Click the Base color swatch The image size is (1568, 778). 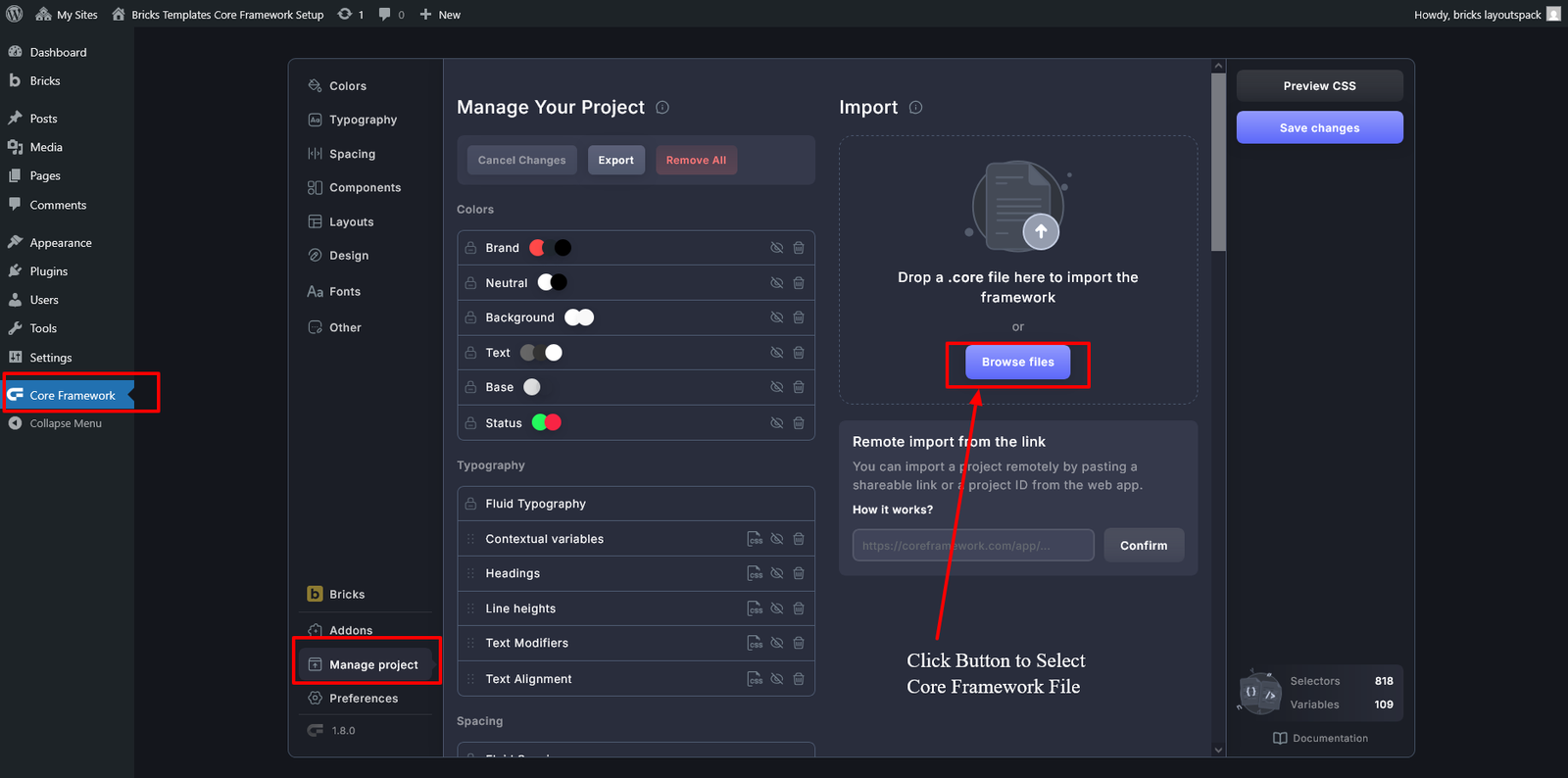pyautogui.click(x=532, y=387)
